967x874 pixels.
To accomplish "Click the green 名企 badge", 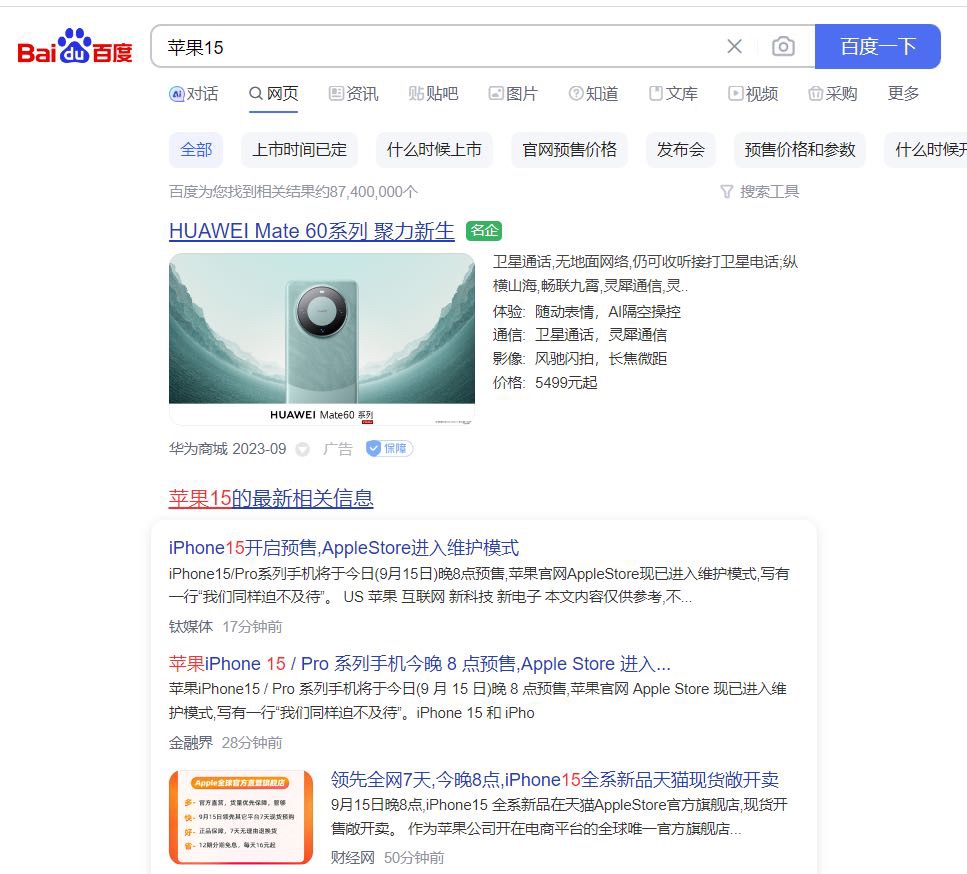I will coord(484,231).
